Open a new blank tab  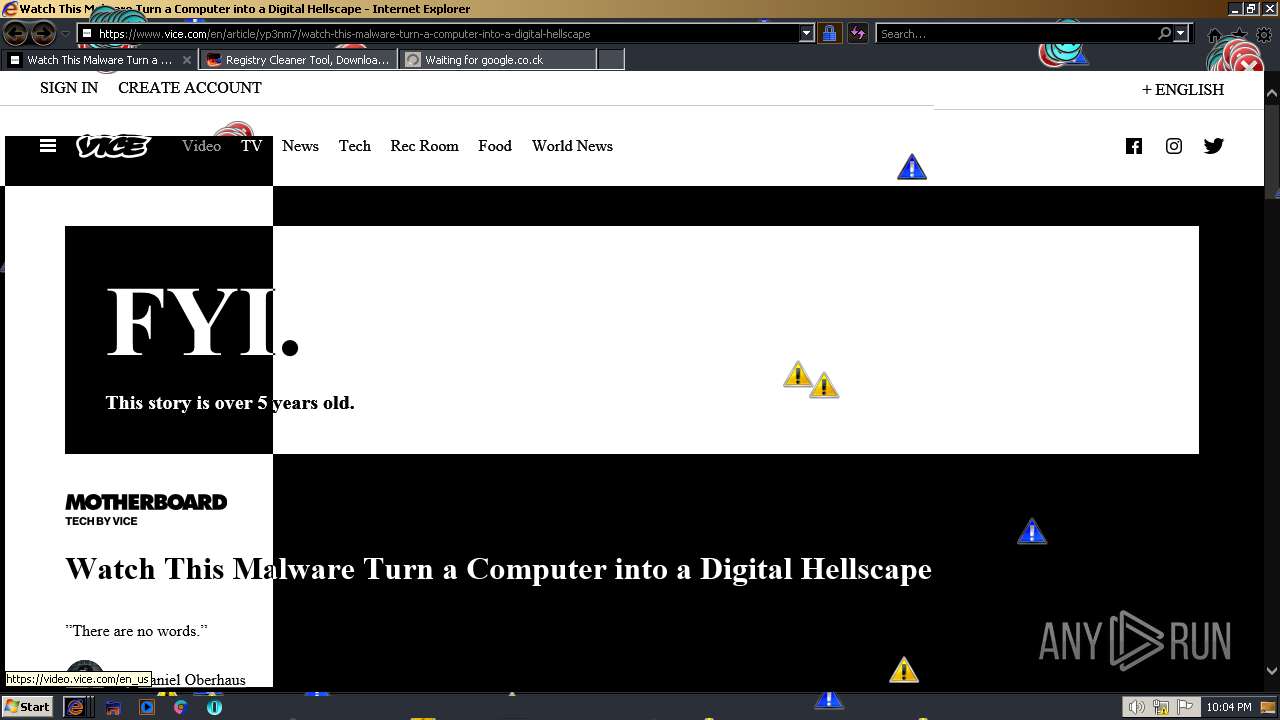pos(611,60)
